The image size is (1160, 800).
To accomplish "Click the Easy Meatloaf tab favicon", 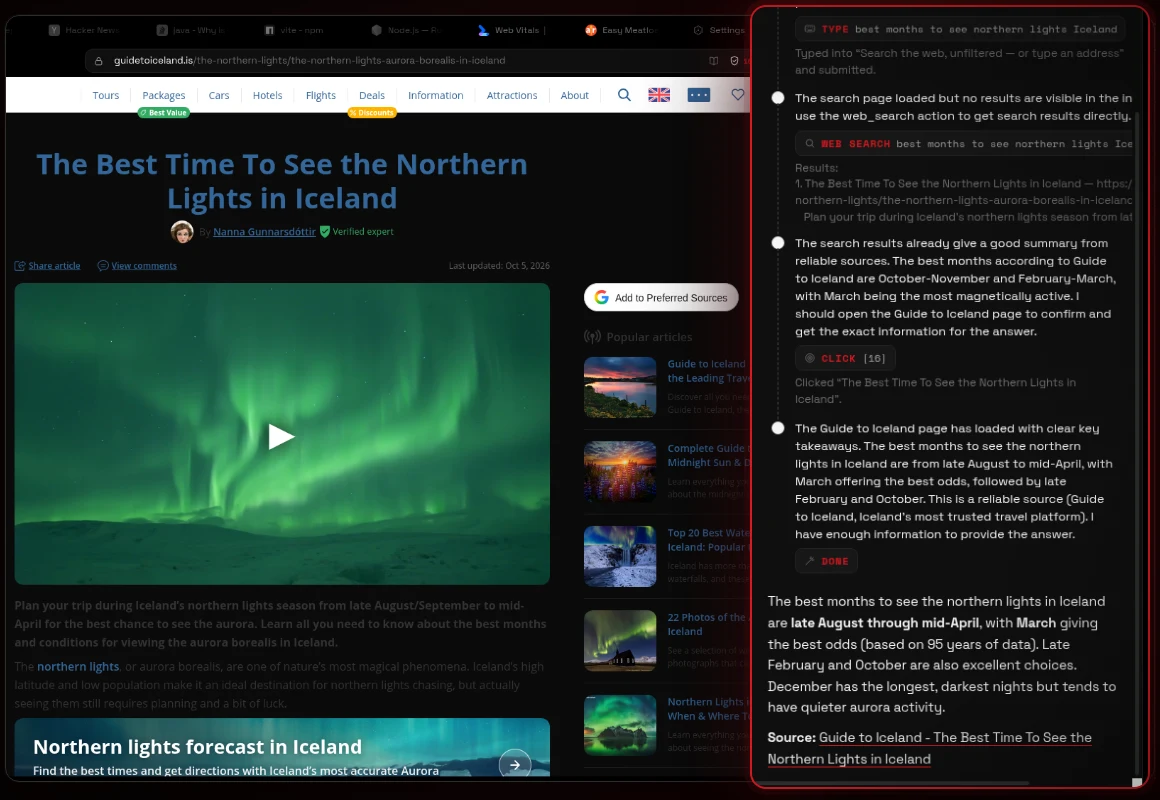I will (590, 30).
